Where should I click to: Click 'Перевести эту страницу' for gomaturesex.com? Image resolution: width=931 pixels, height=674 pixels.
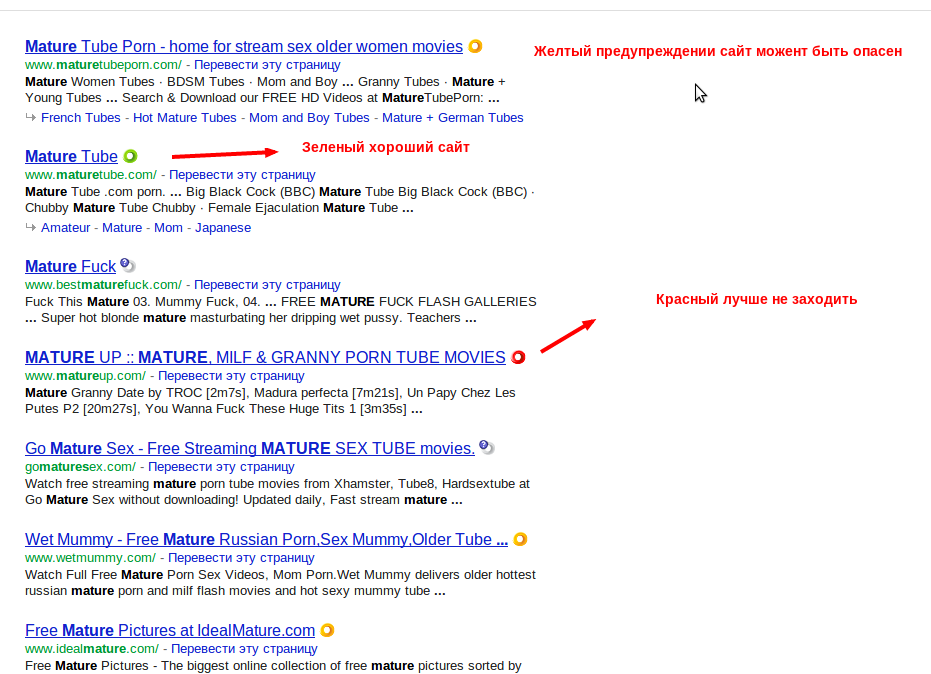click(x=221, y=467)
